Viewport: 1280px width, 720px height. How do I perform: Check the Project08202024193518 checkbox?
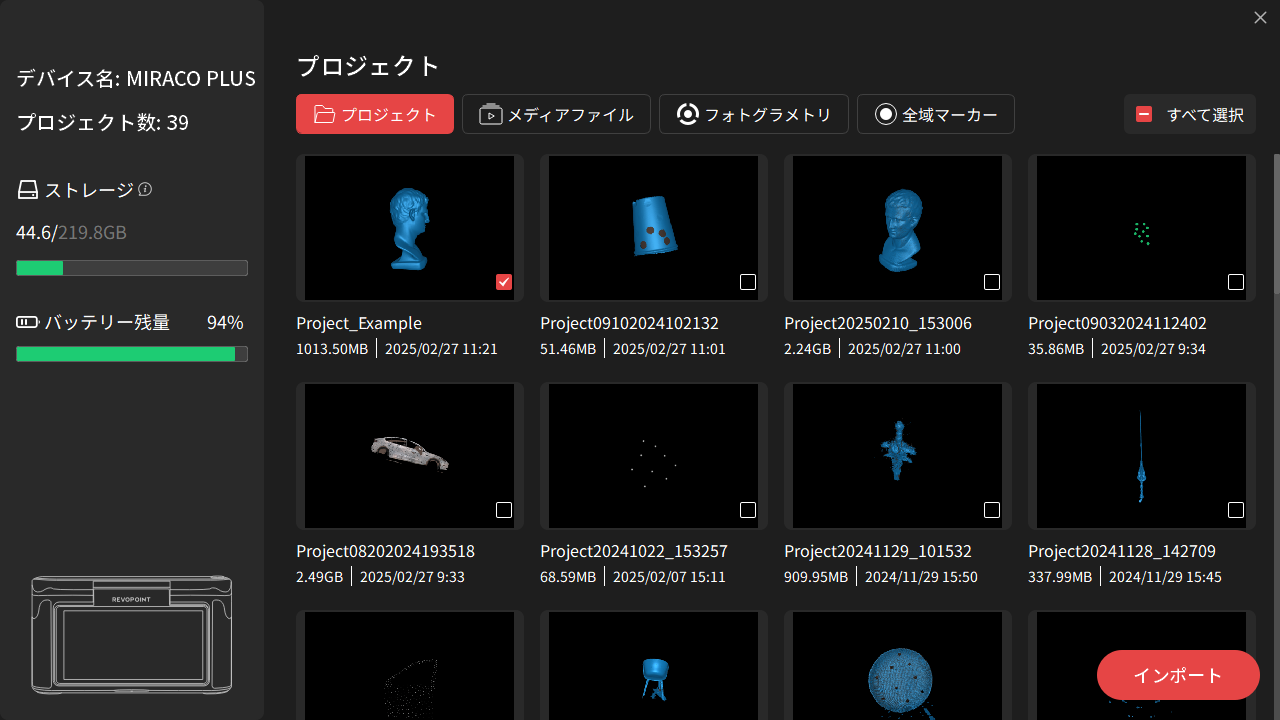click(504, 510)
